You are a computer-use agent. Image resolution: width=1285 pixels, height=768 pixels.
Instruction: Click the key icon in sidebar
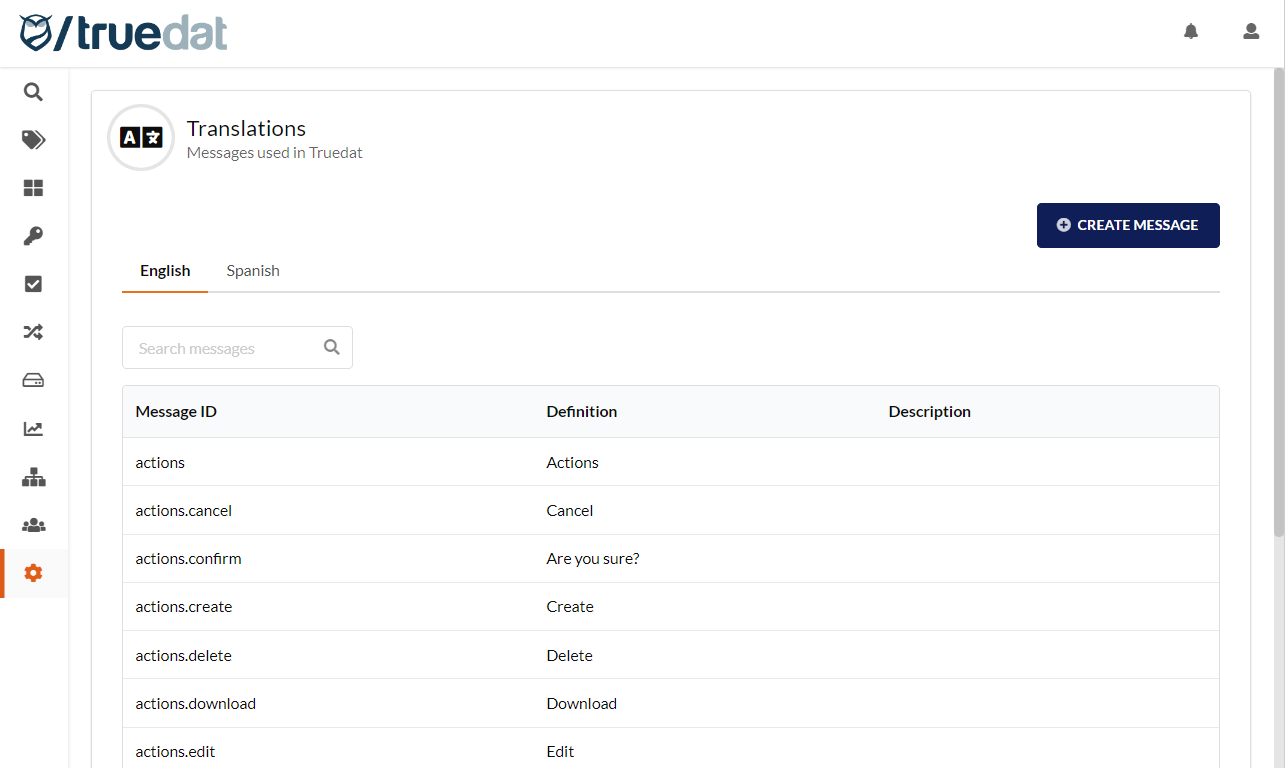pos(33,236)
